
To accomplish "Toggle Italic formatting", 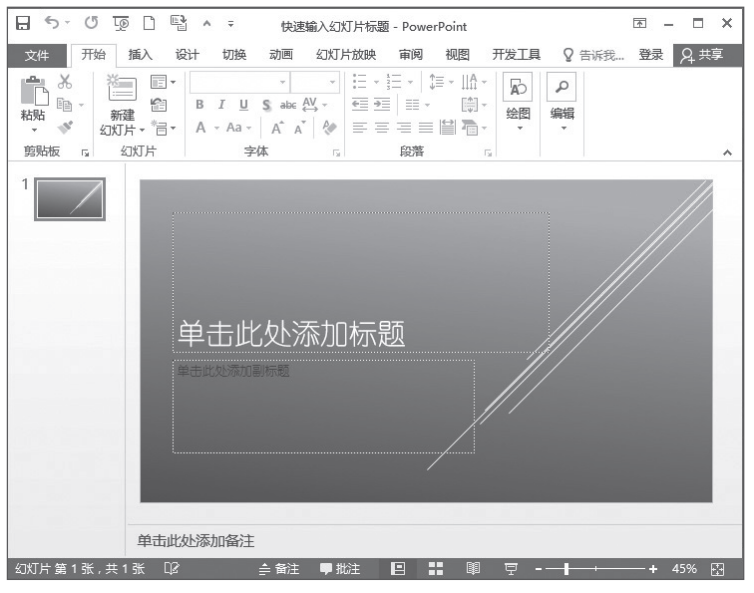I will (x=221, y=105).
